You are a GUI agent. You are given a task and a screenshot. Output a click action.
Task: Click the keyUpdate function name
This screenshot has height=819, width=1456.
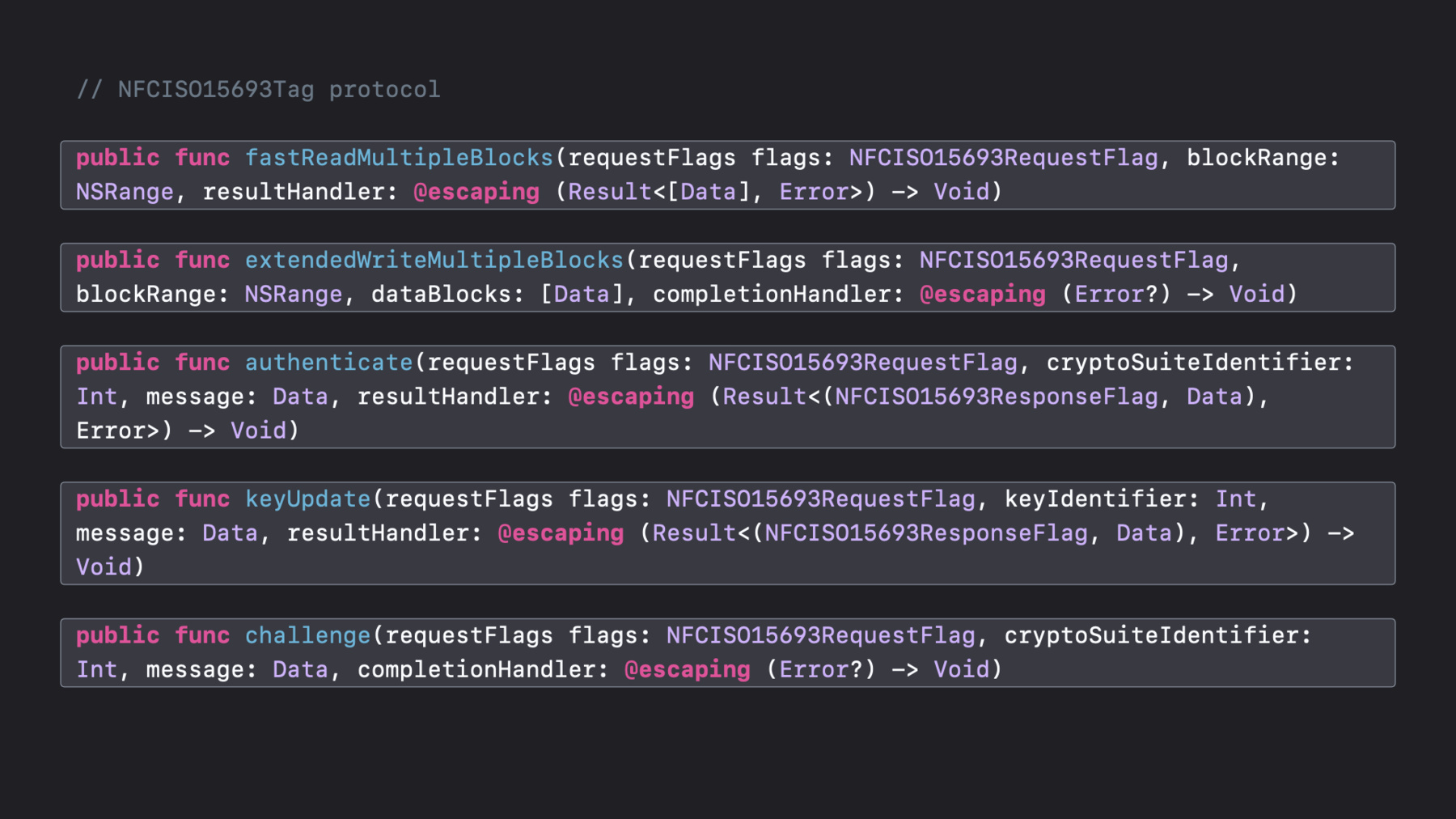pyautogui.click(x=307, y=499)
